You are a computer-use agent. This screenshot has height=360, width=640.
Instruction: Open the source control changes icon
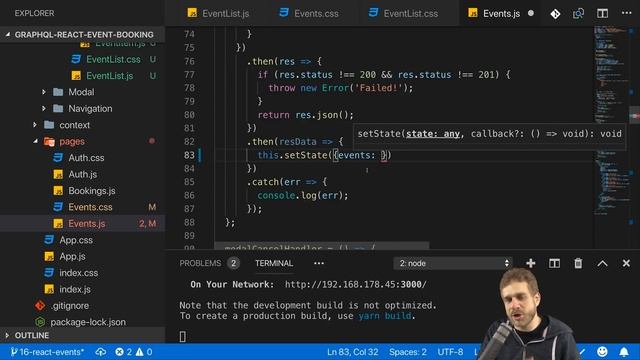555,13
